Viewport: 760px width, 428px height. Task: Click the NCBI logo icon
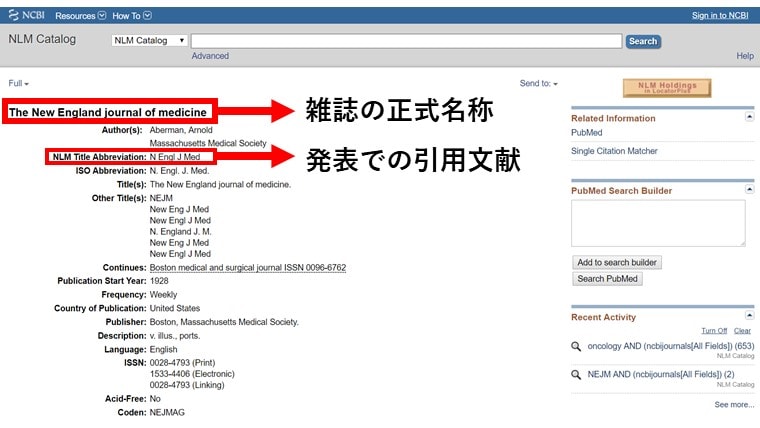click(14, 15)
